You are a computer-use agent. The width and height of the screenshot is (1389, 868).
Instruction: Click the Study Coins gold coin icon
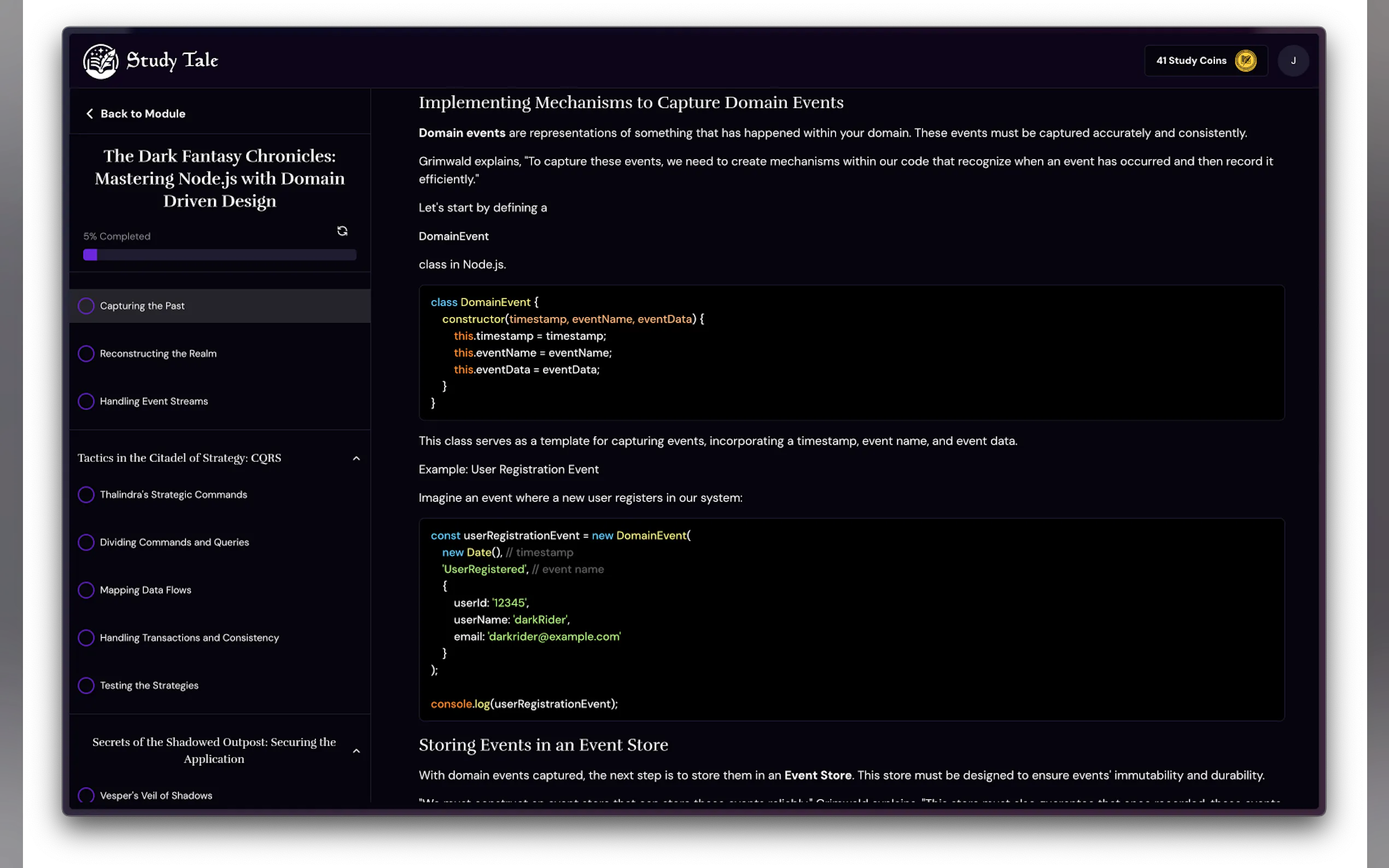[x=1245, y=61]
